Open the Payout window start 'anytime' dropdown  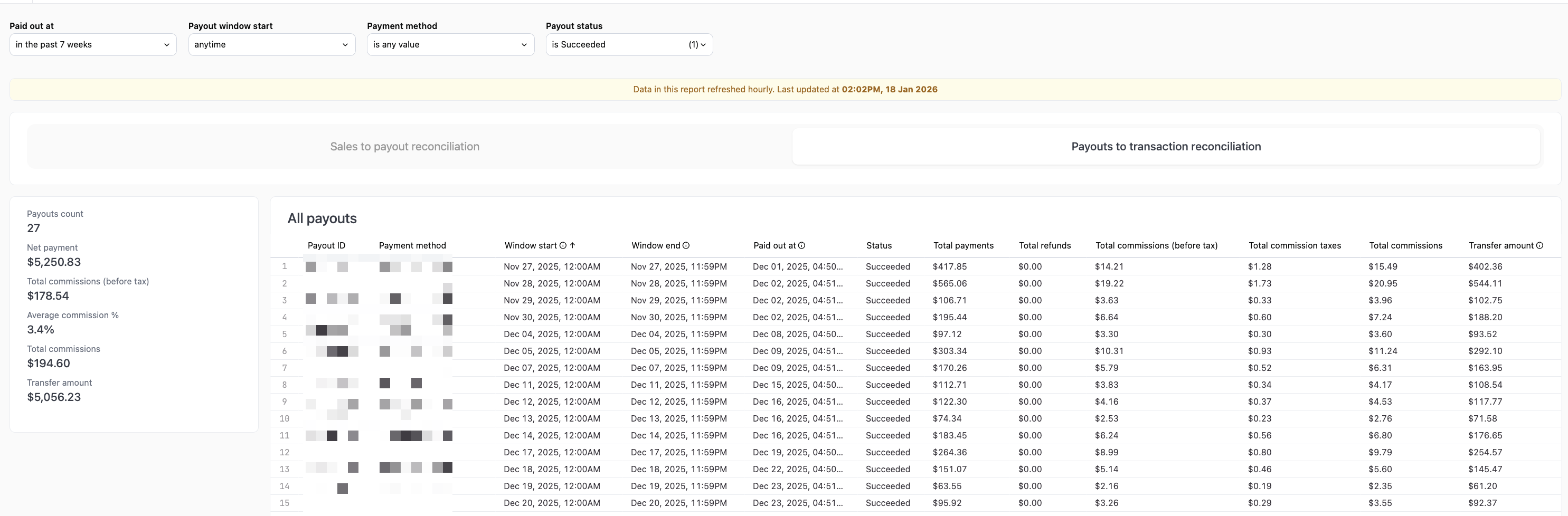click(271, 44)
